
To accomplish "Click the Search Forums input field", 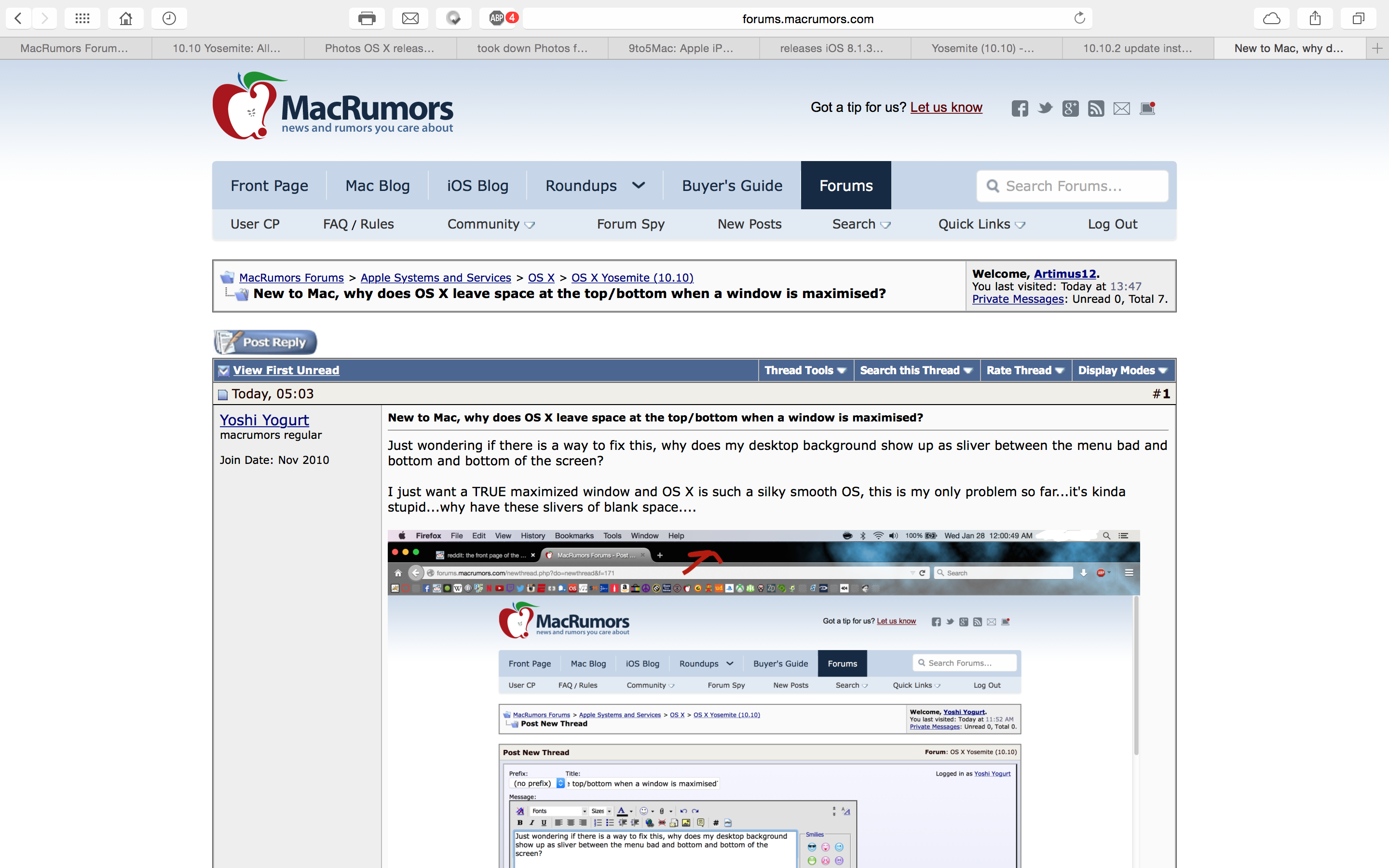I will click(1072, 186).
